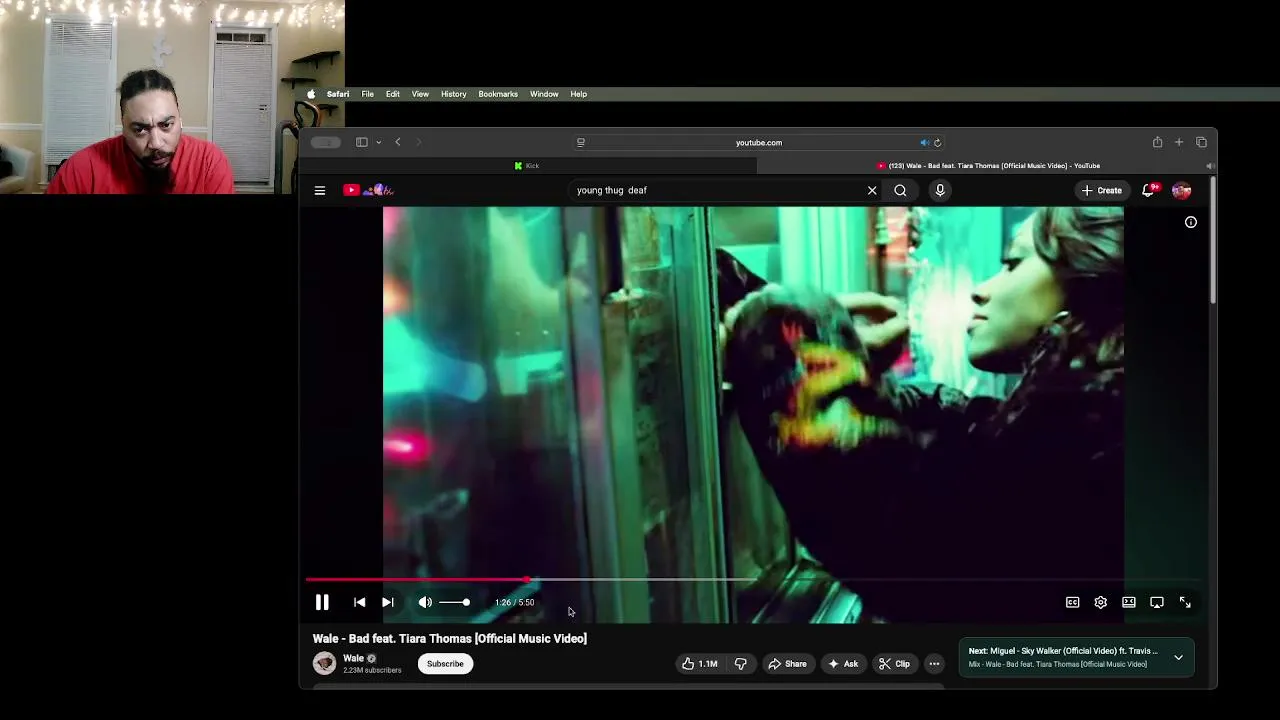The width and height of the screenshot is (1280, 720).
Task: Open the File menu
Action: 368,94
